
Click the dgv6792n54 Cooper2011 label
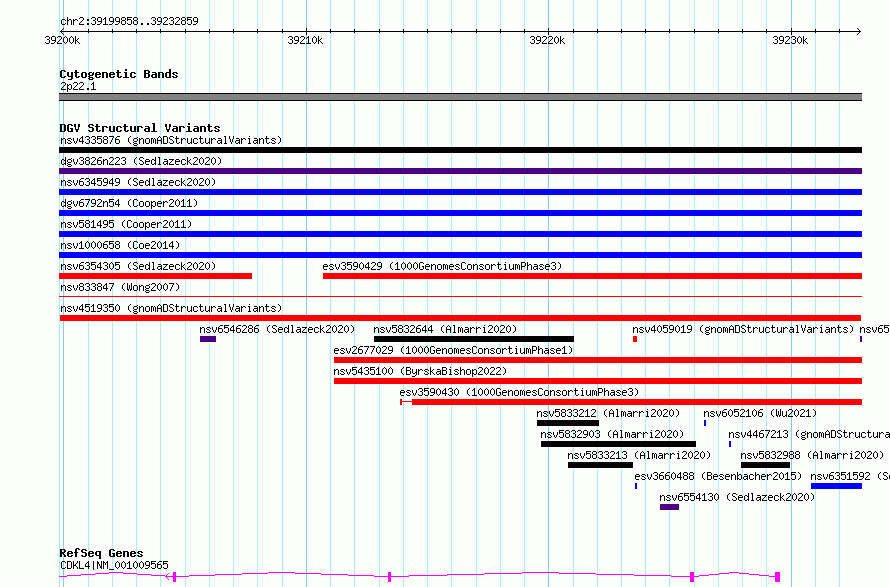click(129, 203)
